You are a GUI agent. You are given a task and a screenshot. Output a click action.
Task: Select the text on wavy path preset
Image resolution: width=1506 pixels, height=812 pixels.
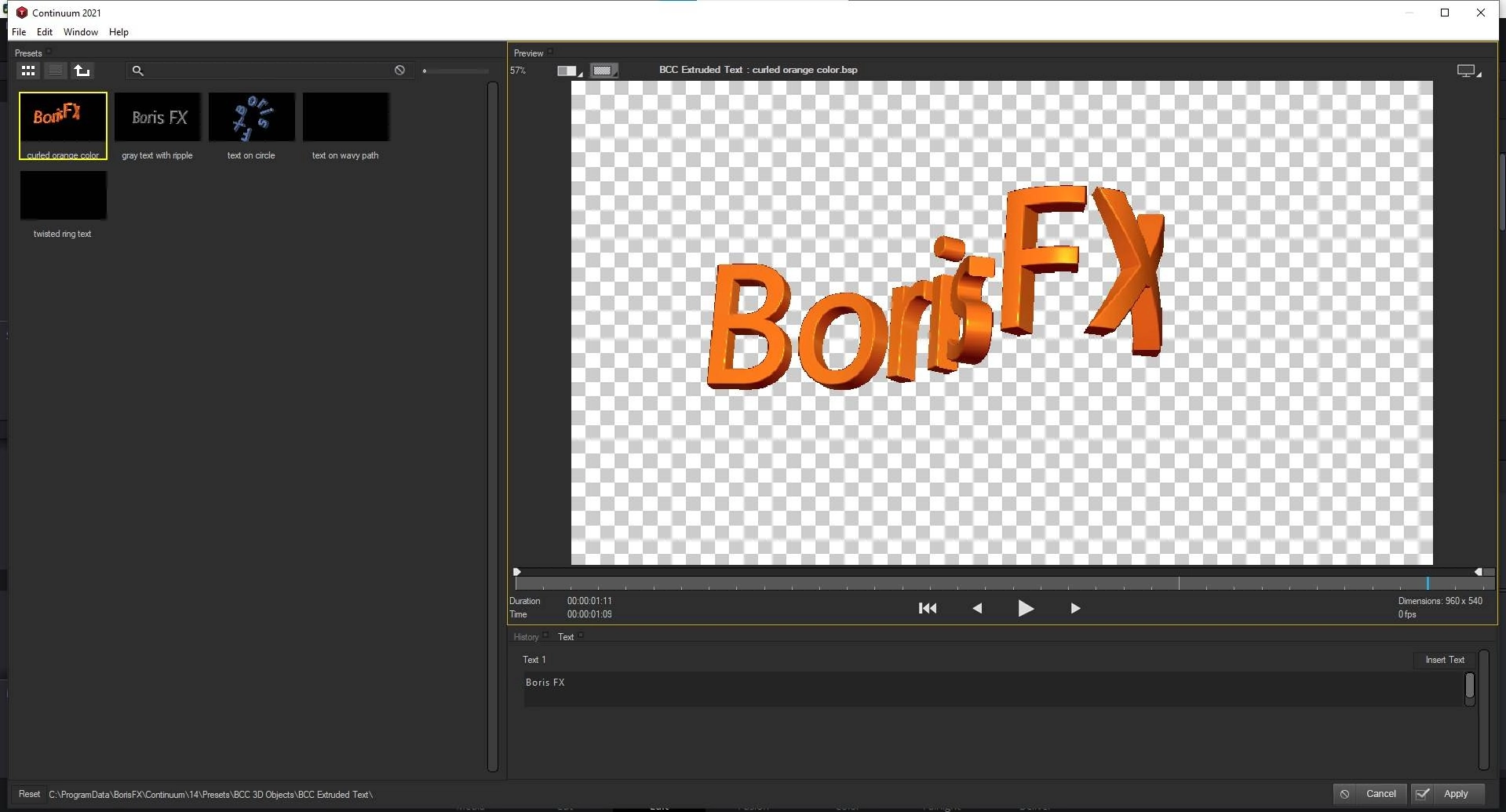click(345, 126)
